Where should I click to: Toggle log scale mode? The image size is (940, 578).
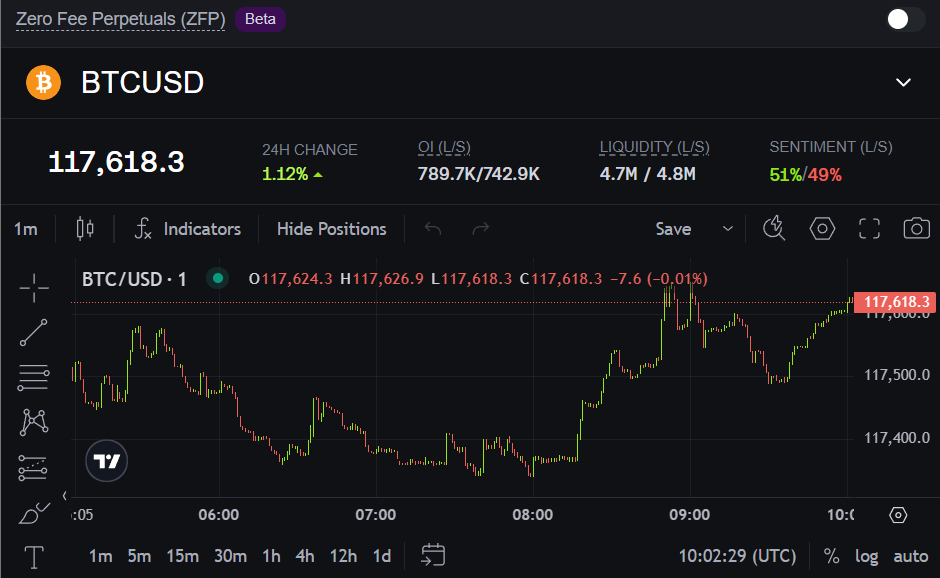(x=866, y=556)
